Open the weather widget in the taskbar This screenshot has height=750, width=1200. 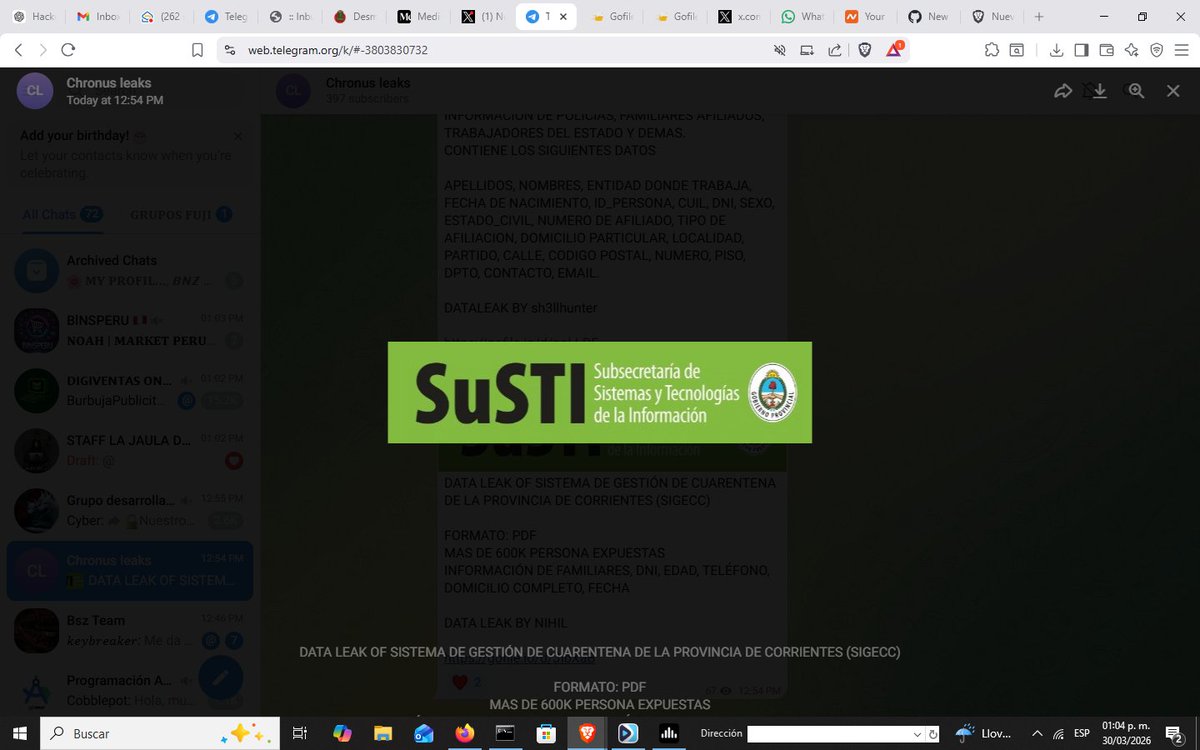[984, 733]
